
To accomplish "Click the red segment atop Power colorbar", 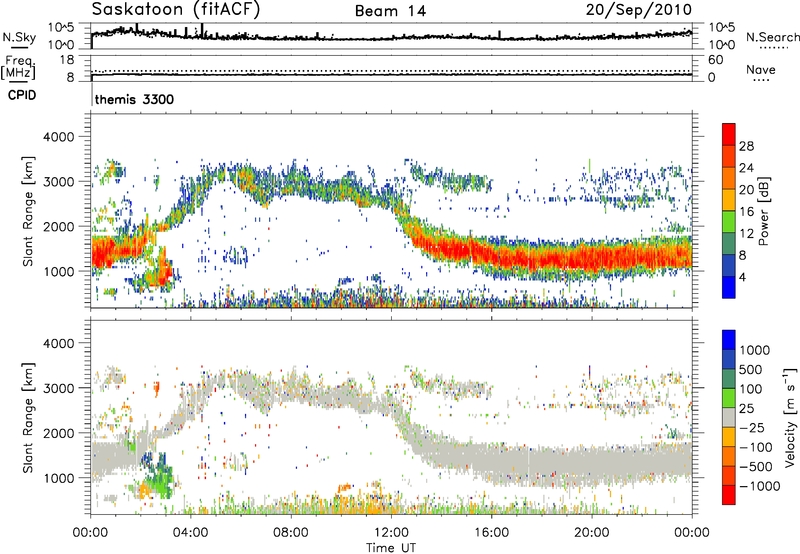I will point(729,134).
